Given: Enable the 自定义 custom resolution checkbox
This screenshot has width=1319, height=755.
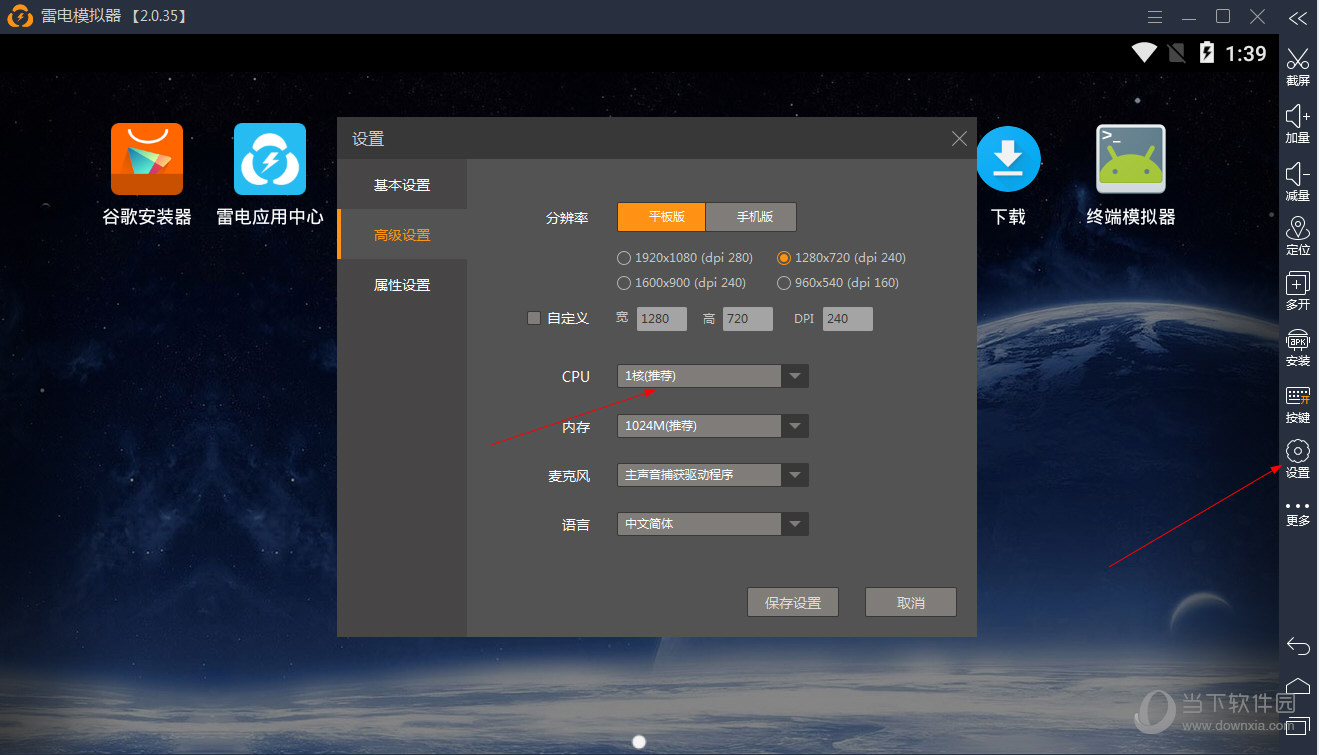Looking at the screenshot, I should (x=534, y=319).
